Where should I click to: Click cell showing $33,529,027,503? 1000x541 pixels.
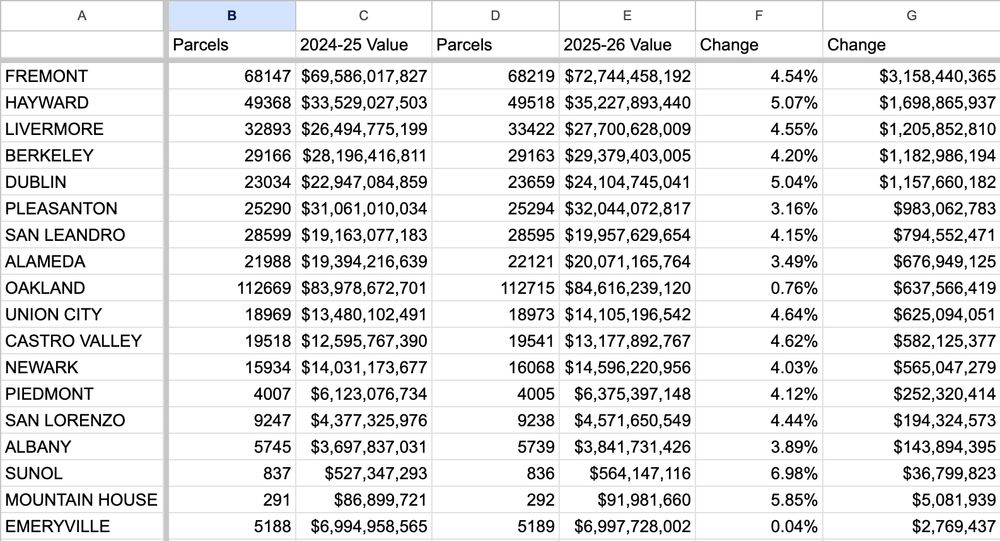coord(364,103)
